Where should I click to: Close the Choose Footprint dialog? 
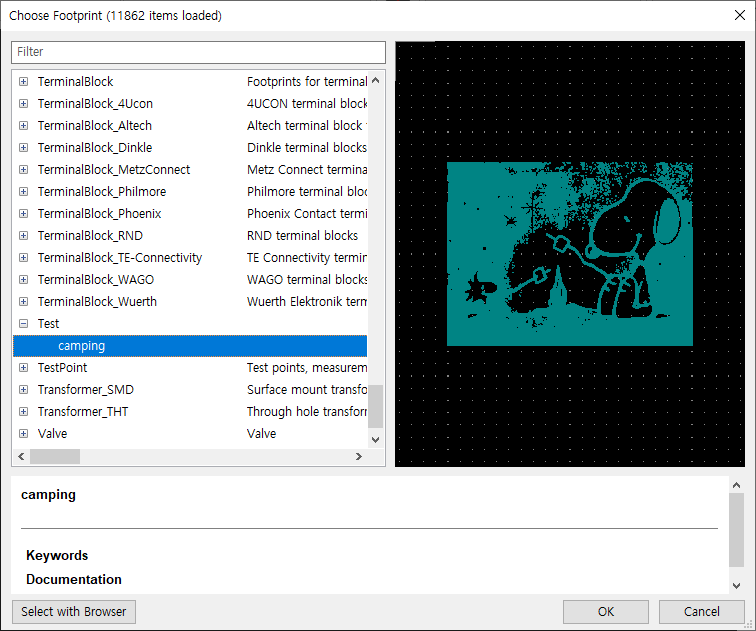(740, 15)
